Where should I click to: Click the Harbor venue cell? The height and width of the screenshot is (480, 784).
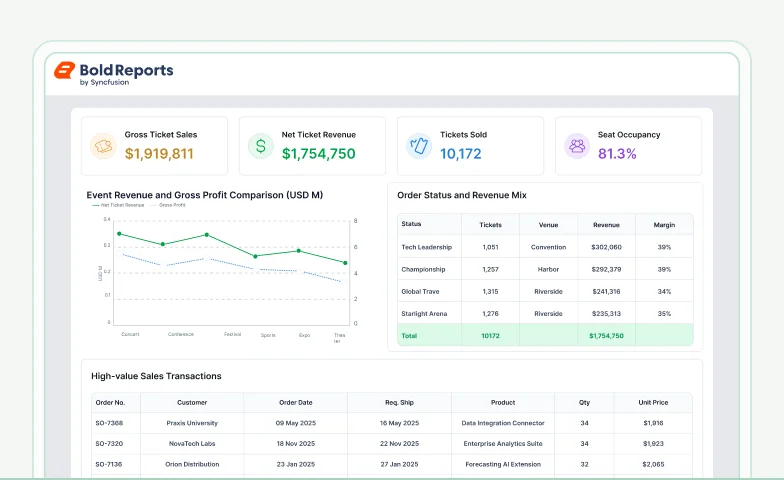coord(548,269)
